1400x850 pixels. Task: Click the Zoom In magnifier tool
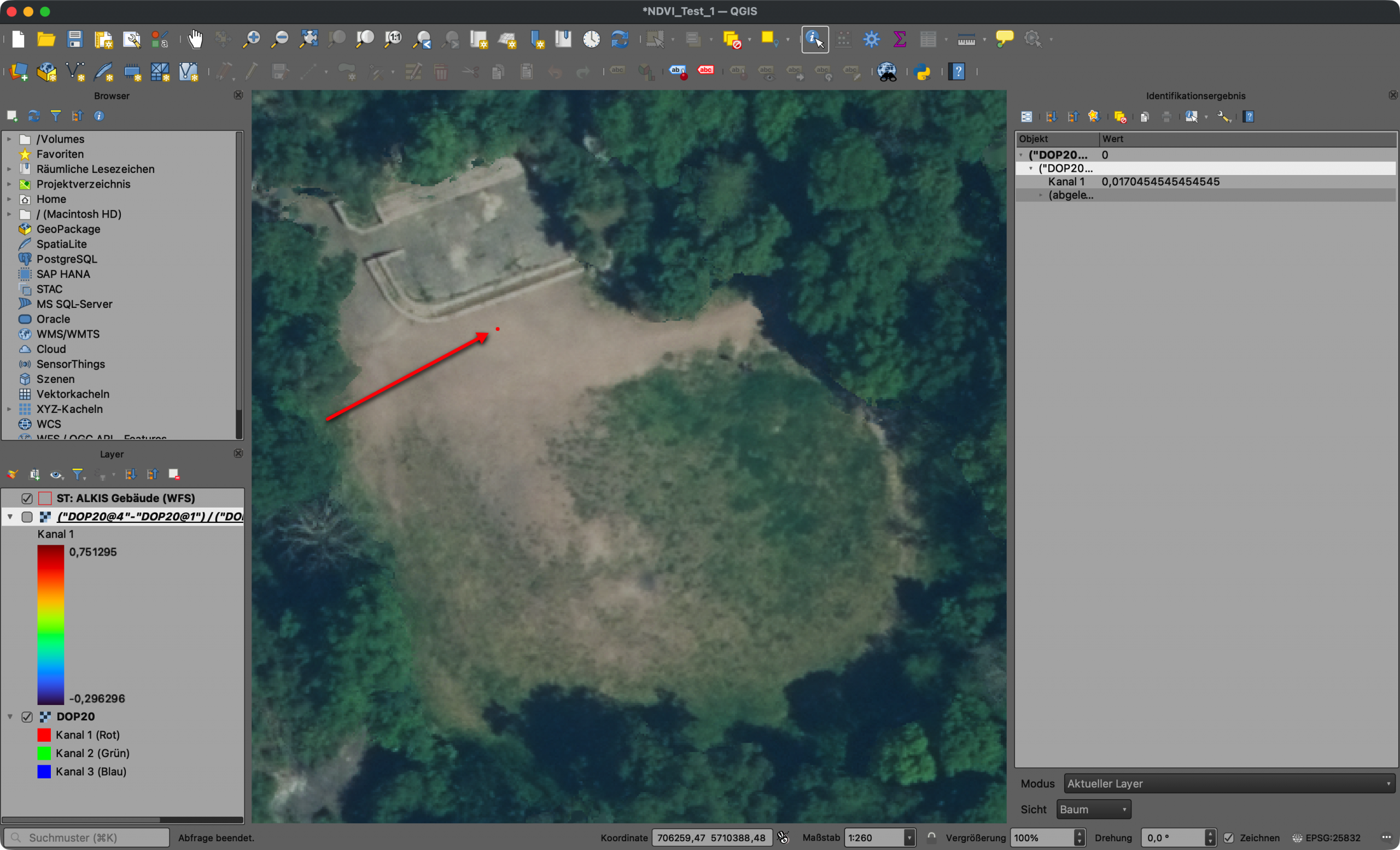pyautogui.click(x=251, y=39)
